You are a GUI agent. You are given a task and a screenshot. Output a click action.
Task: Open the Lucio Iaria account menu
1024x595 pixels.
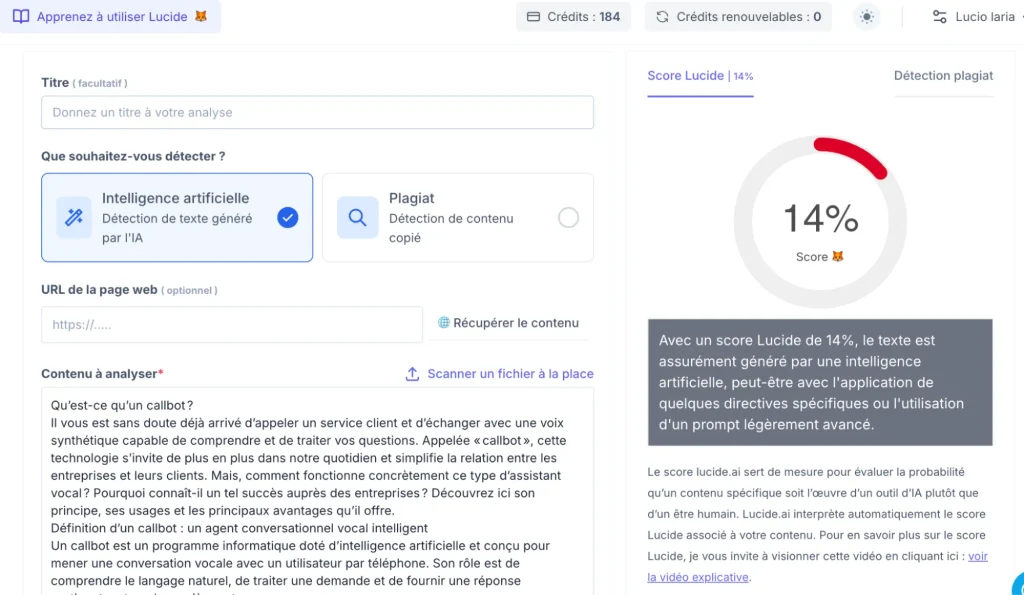(977, 17)
